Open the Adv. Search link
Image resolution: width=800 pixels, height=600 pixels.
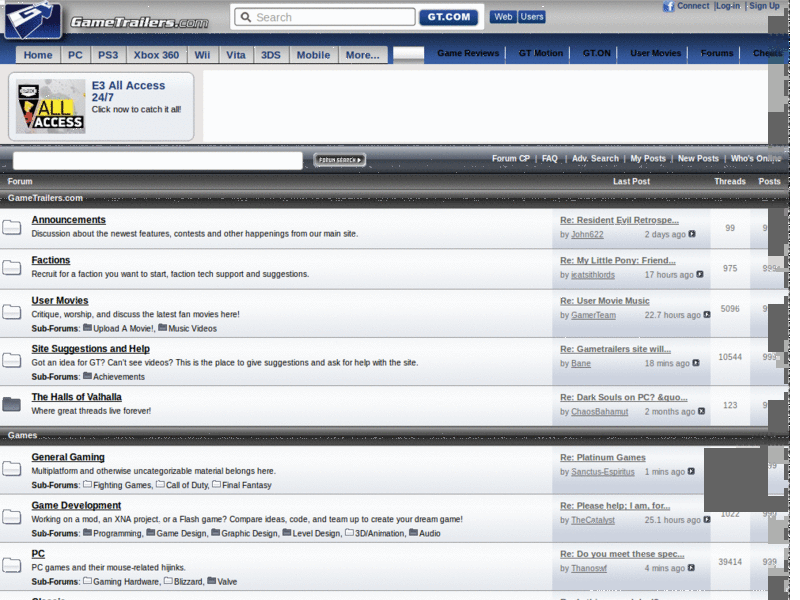pyautogui.click(x=595, y=159)
